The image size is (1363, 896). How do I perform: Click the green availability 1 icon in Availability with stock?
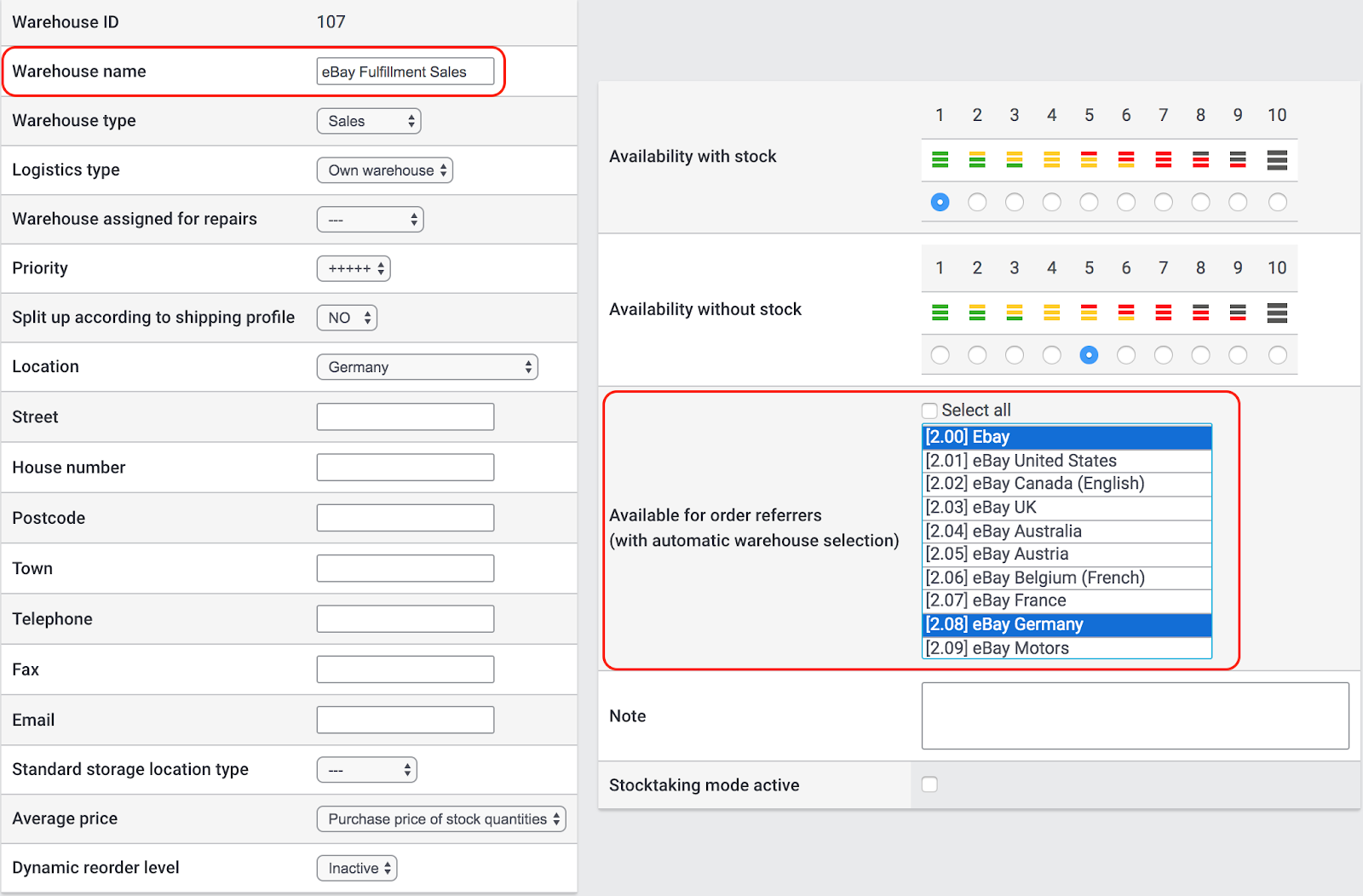940,159
